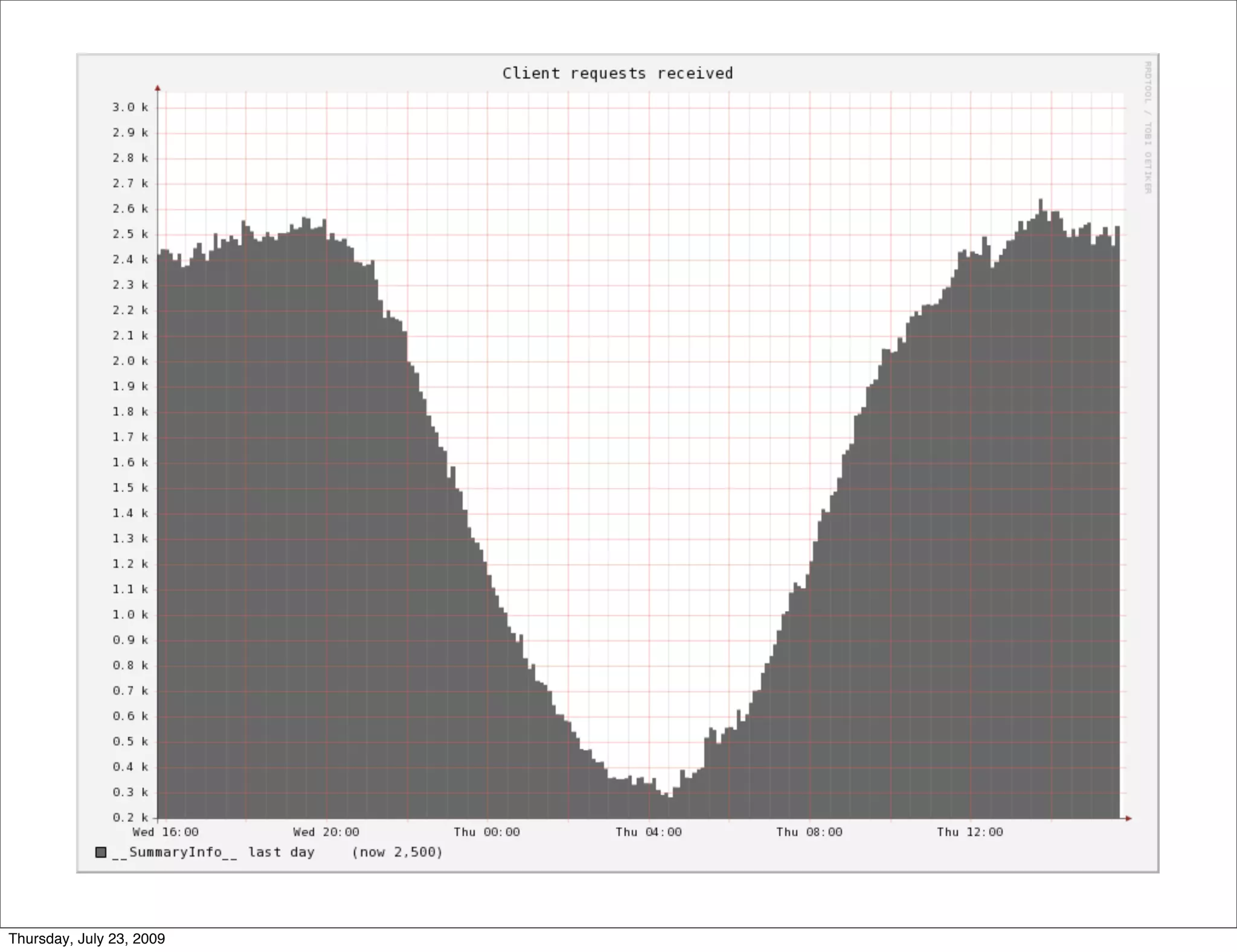
Task: Click the RRDTOOL / TOBI OETIKER watermark
Action: 1148,127
